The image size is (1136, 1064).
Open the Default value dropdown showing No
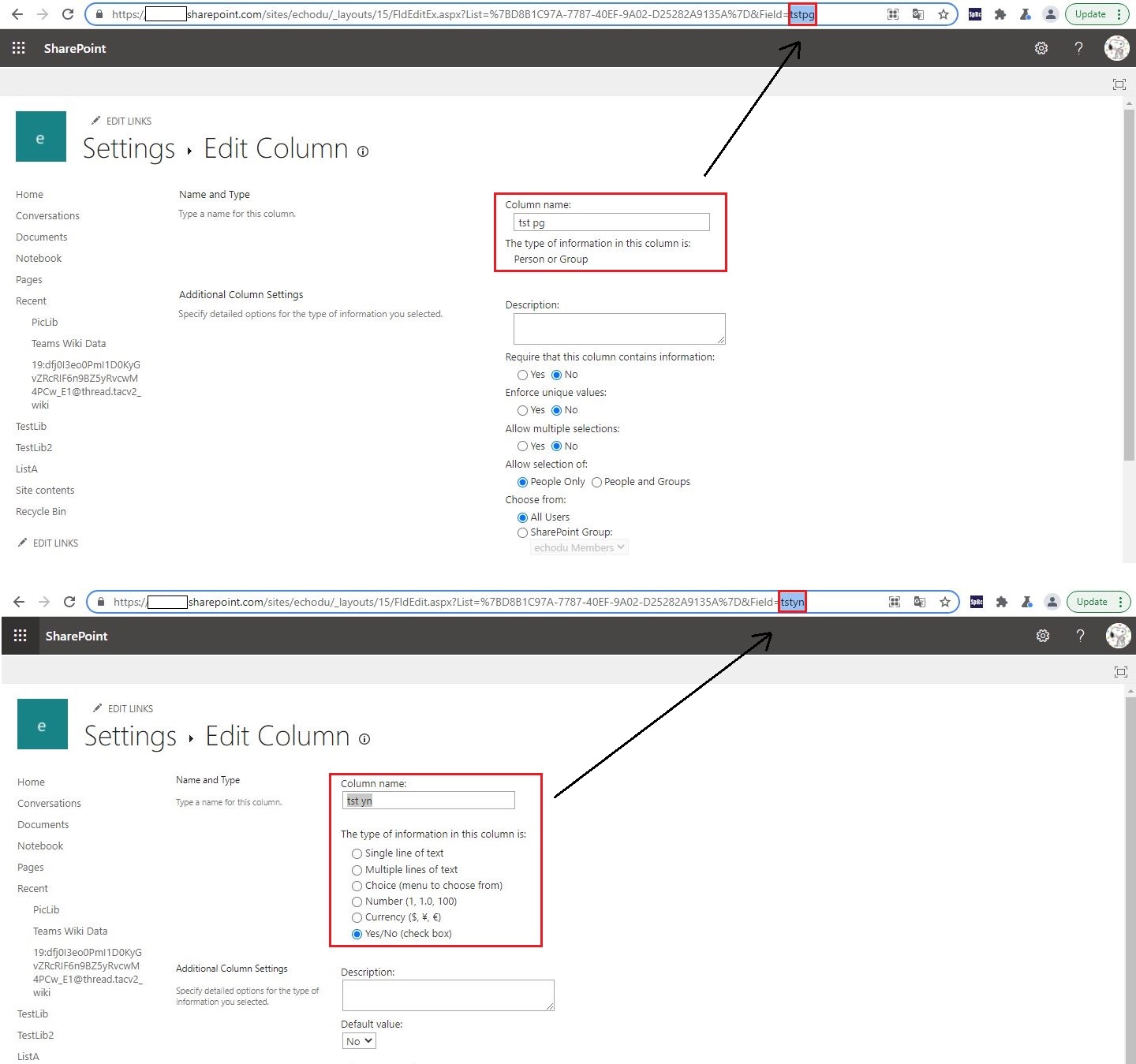(358, 1040)
